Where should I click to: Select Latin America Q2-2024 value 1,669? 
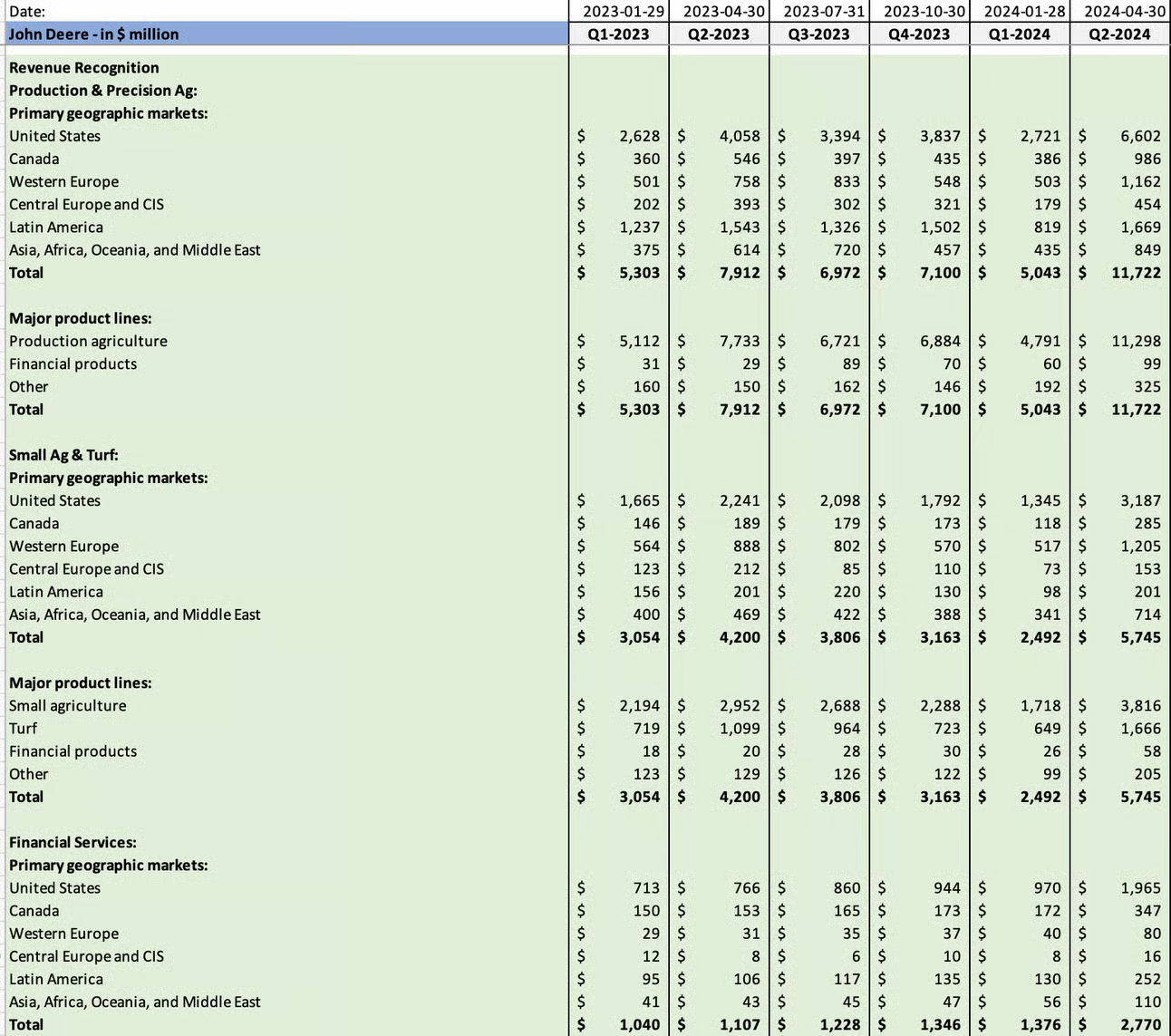coord(1140,228)
